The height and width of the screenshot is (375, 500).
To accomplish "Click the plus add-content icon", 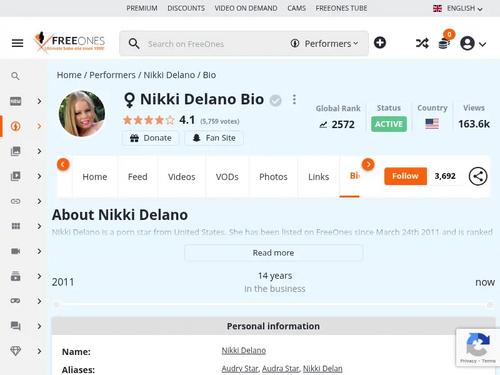I will (380, 43).
